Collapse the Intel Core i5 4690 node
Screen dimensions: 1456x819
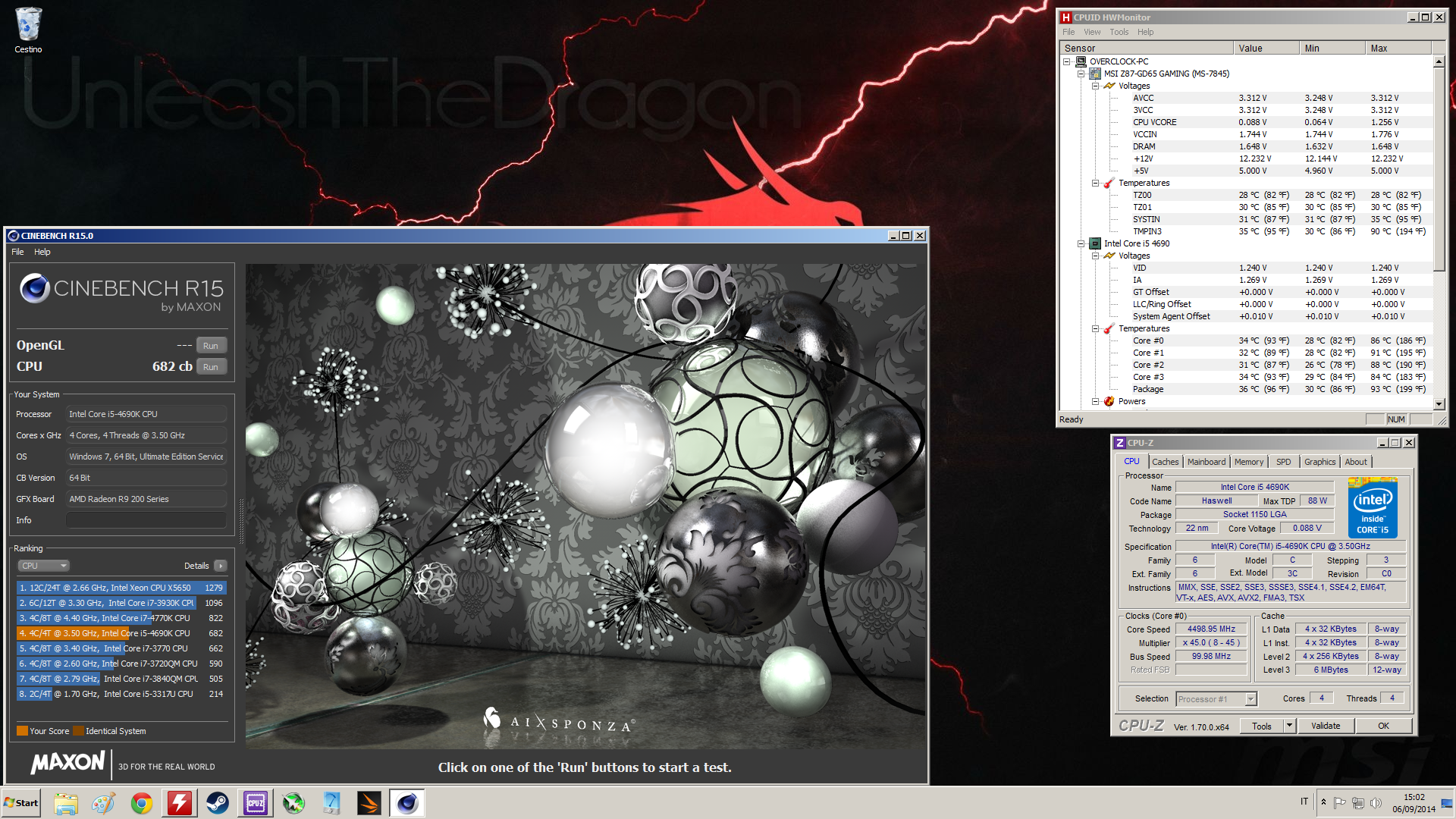1081,243
